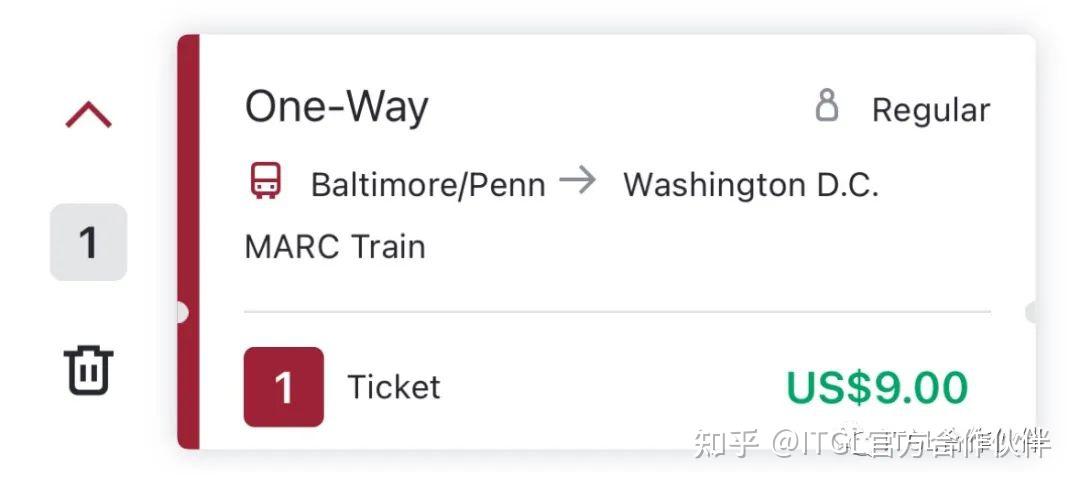1080x488 pixels.
Task: Click the arrow between the stations
Action: coord(577,181)
